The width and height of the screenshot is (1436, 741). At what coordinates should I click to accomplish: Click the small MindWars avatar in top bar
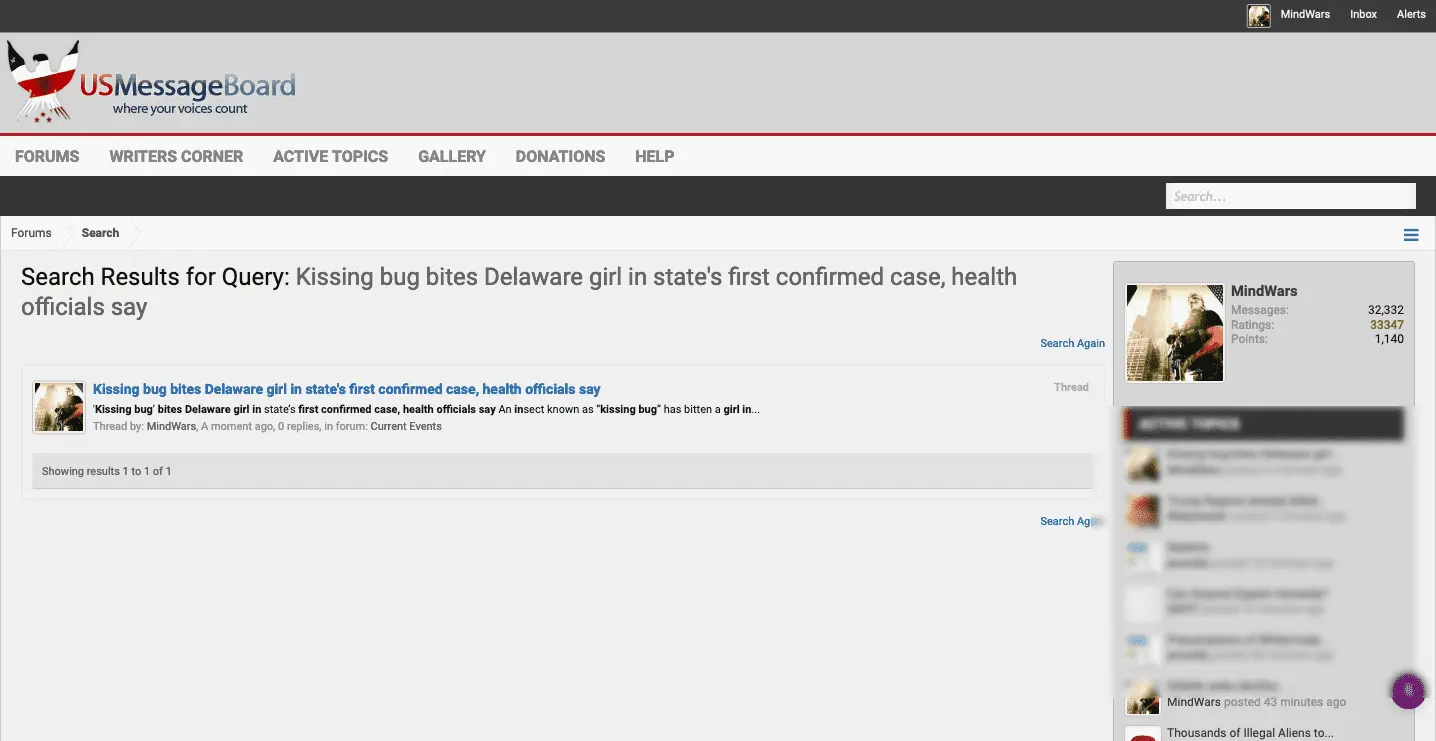click(x=1258, y=15)
